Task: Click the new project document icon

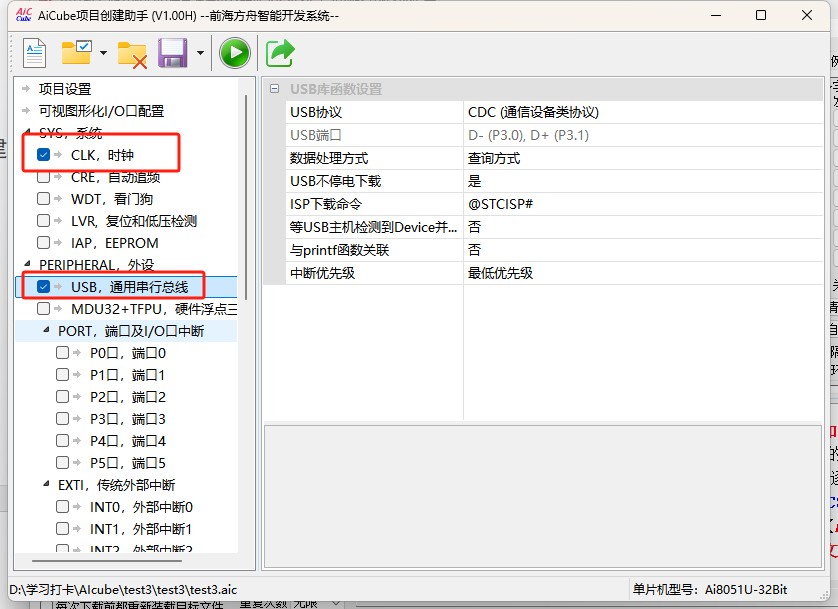Action: coord(35,53)
